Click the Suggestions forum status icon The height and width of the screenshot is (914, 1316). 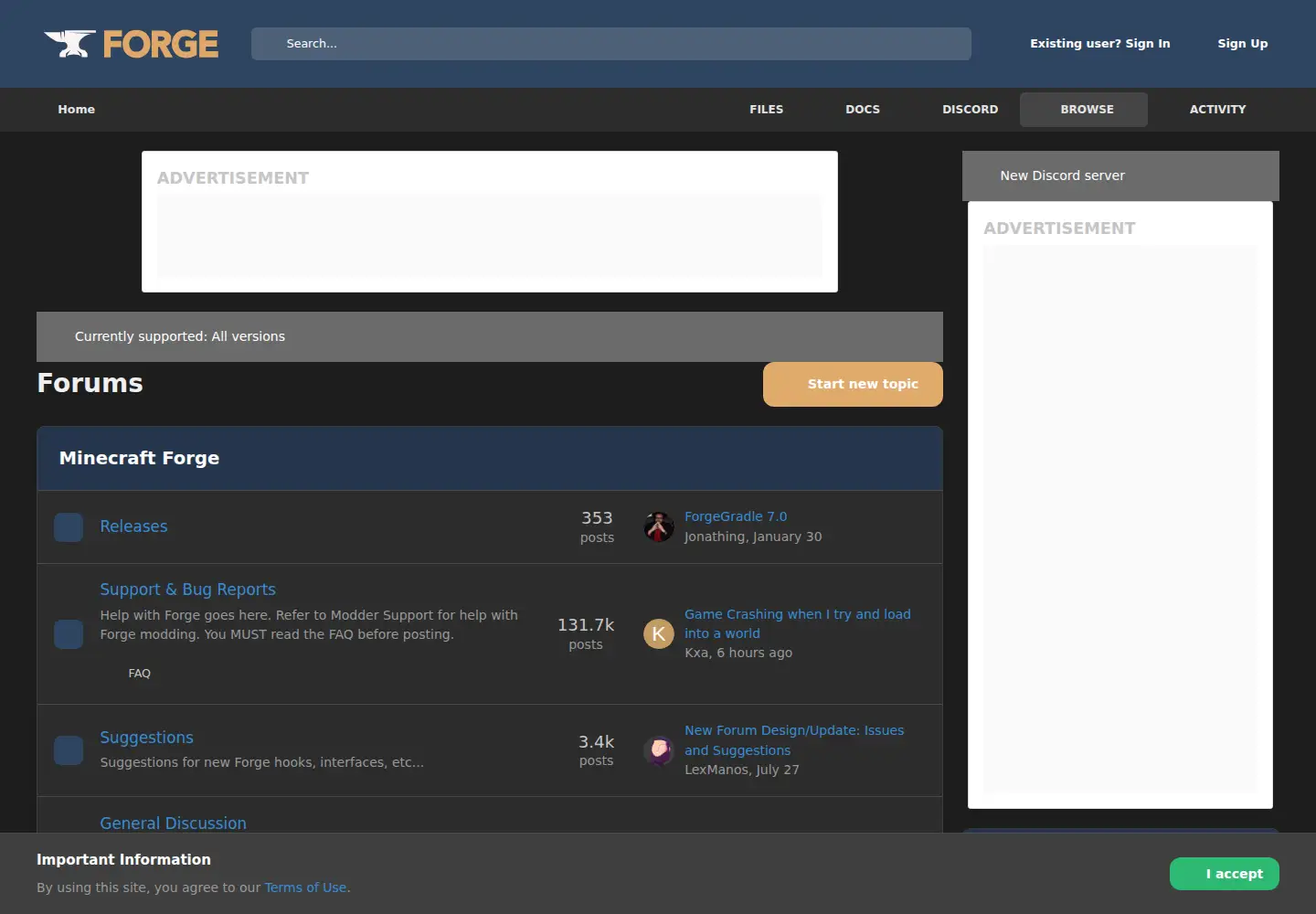coord(69,750)
